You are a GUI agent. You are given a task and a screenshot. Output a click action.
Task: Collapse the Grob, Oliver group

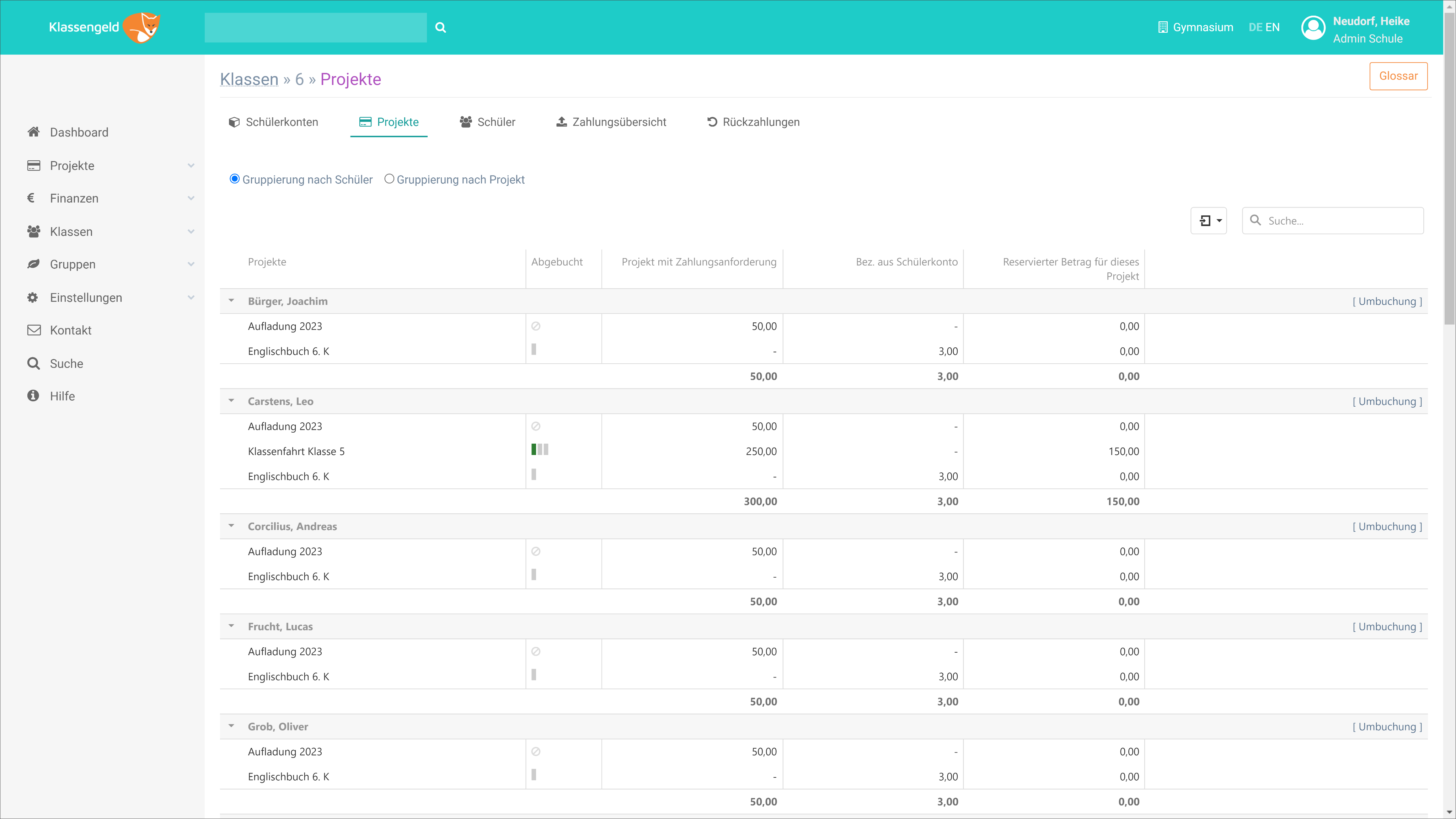(231, 726)
